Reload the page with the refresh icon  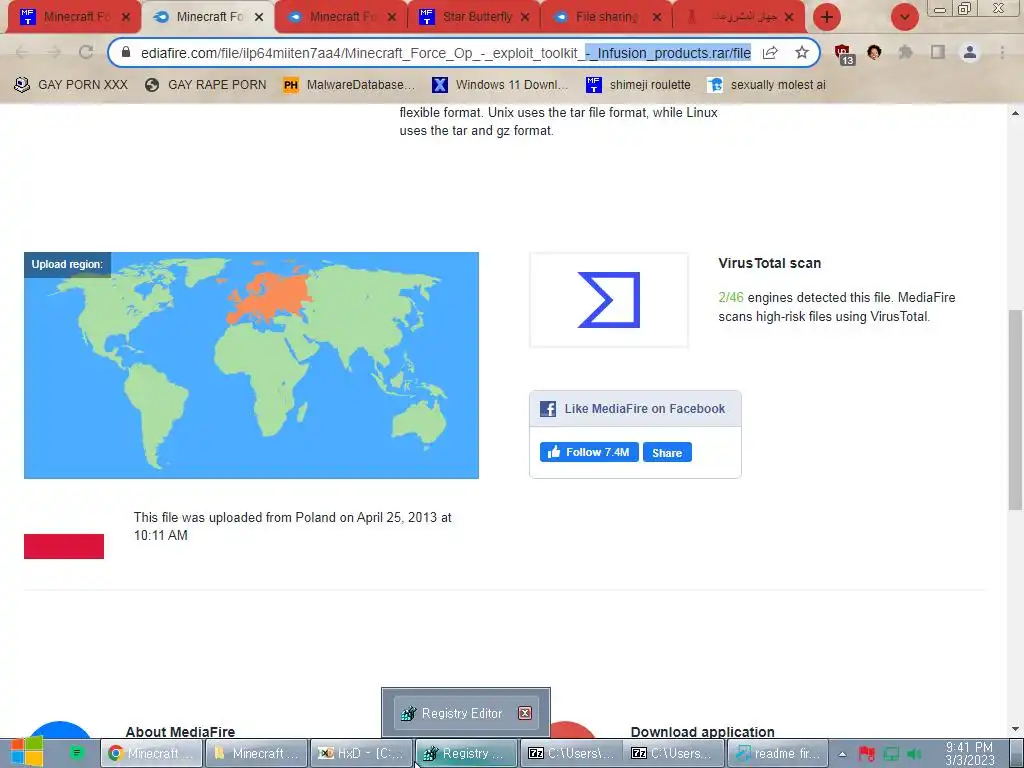coord(86,52)
